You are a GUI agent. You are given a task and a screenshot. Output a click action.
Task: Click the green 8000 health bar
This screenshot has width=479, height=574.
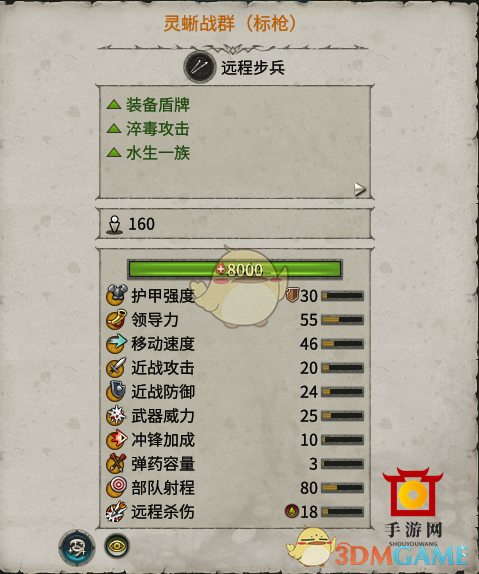(235, 269)
